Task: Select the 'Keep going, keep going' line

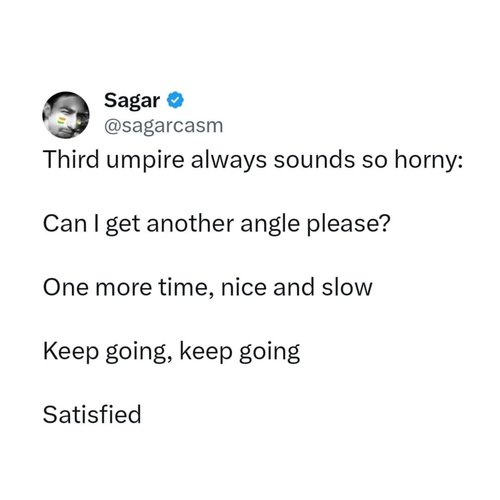Action: (x=171, y=352)
